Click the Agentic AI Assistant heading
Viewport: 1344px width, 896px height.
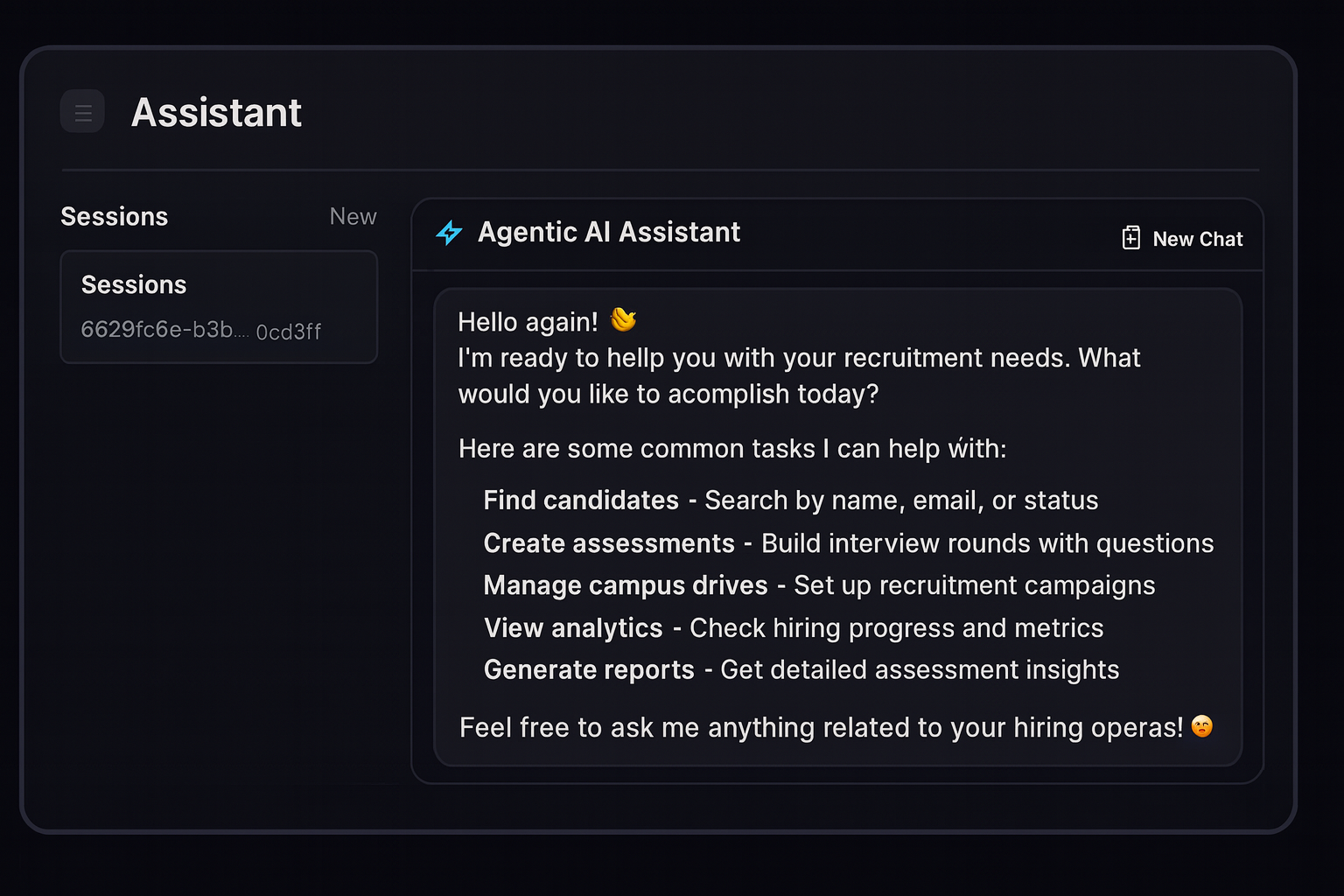[x=609, y=233]
